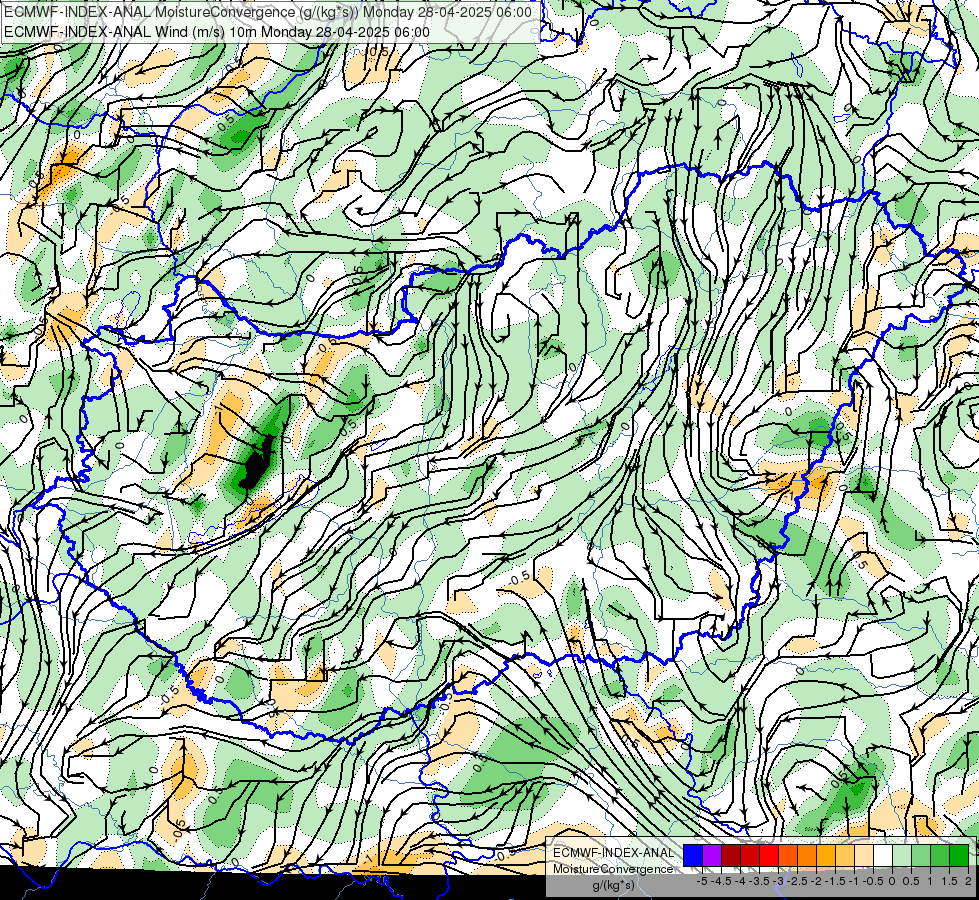The width and height of the screenshot is (979, 900).
Task: Click the -5 value on the legend scale
Action: 702,881
